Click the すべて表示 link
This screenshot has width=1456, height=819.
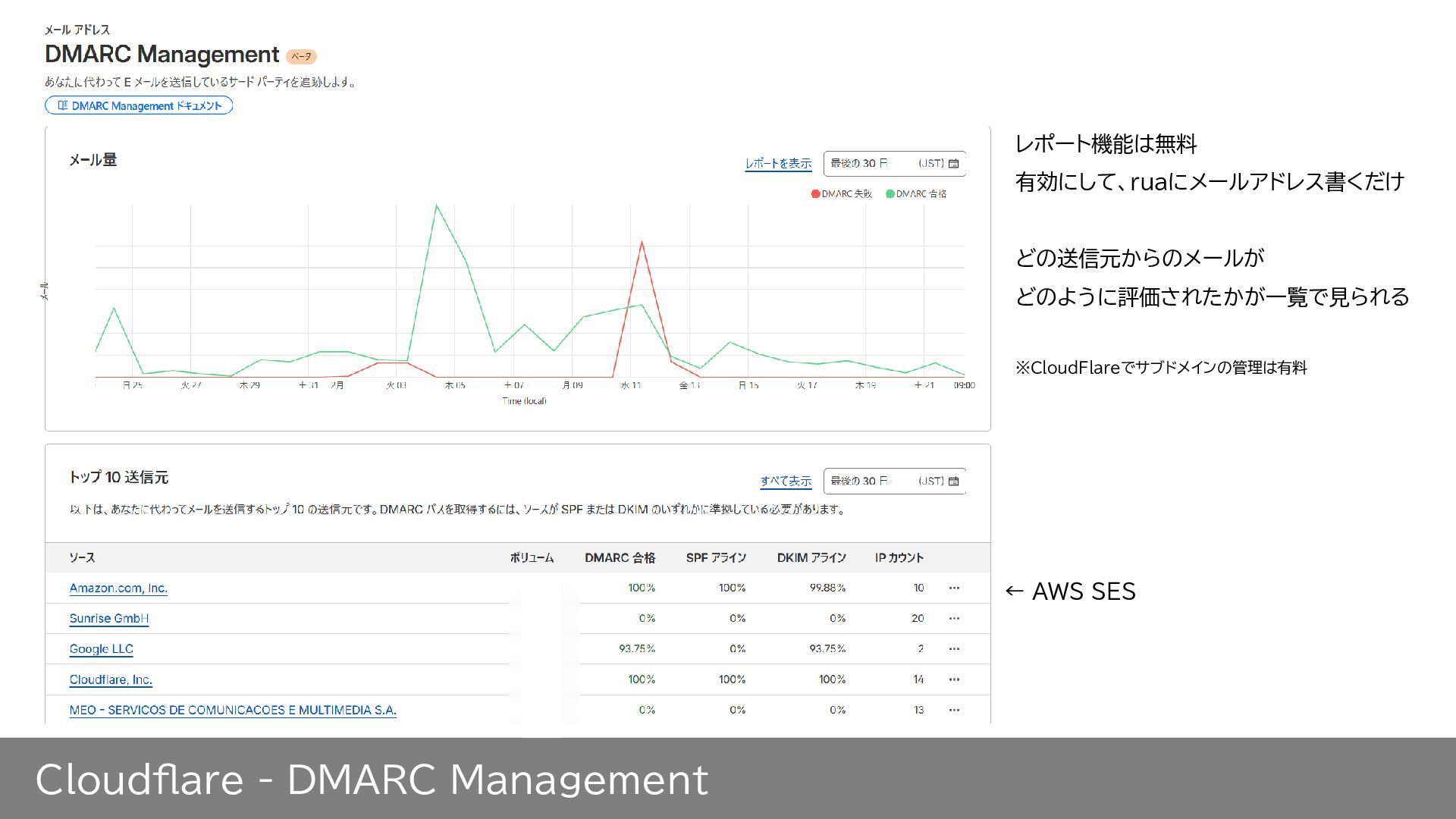(x=786, y=482)
